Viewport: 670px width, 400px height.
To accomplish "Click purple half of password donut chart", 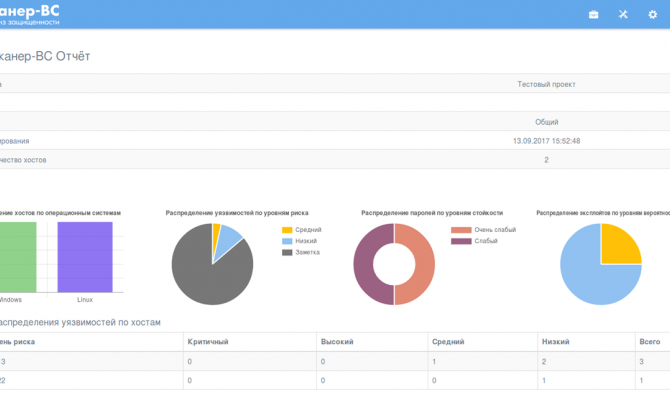I will coord(364,264).
